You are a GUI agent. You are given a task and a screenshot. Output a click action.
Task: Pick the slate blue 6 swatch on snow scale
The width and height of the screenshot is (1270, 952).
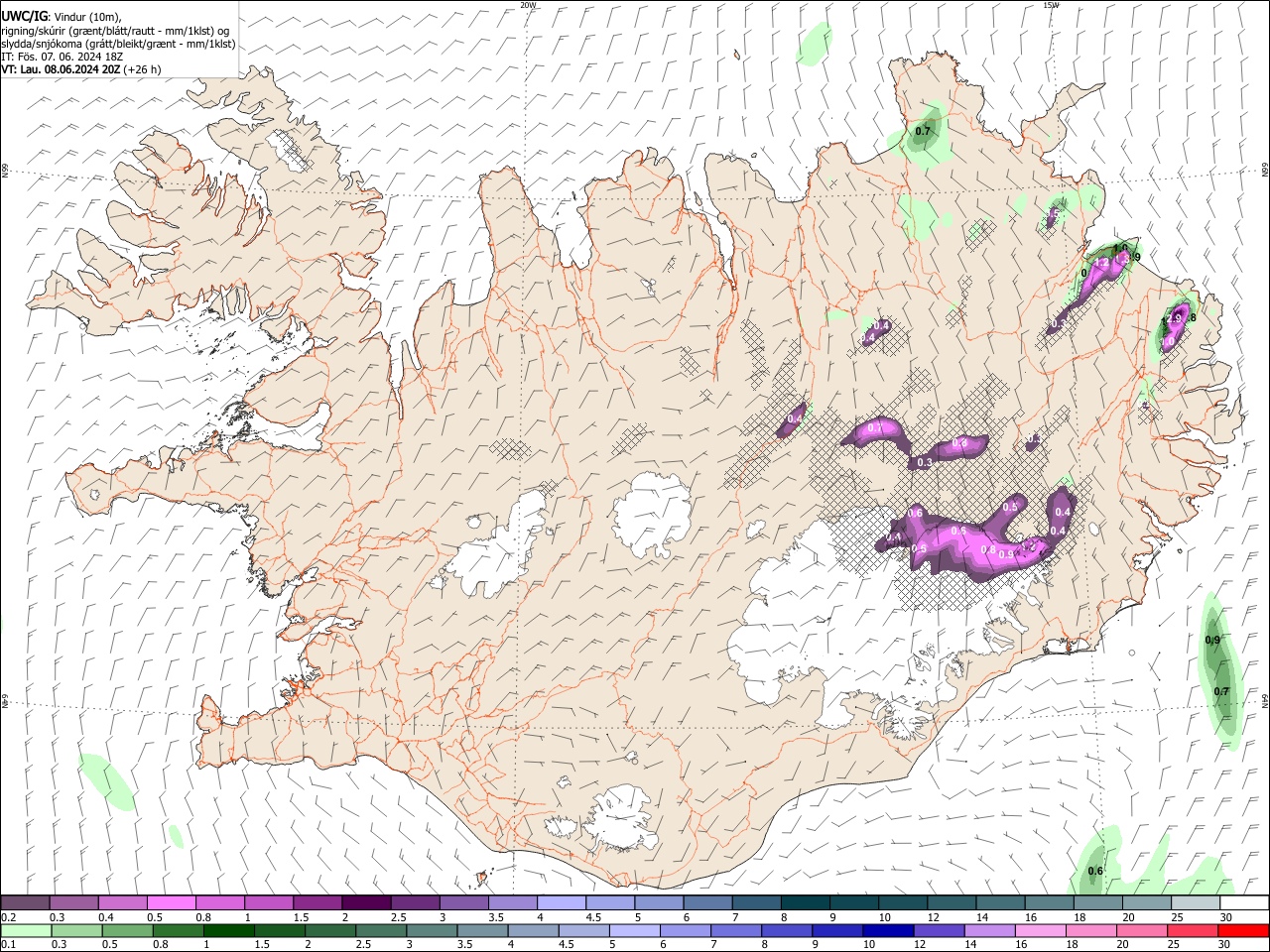pos(707,903)
